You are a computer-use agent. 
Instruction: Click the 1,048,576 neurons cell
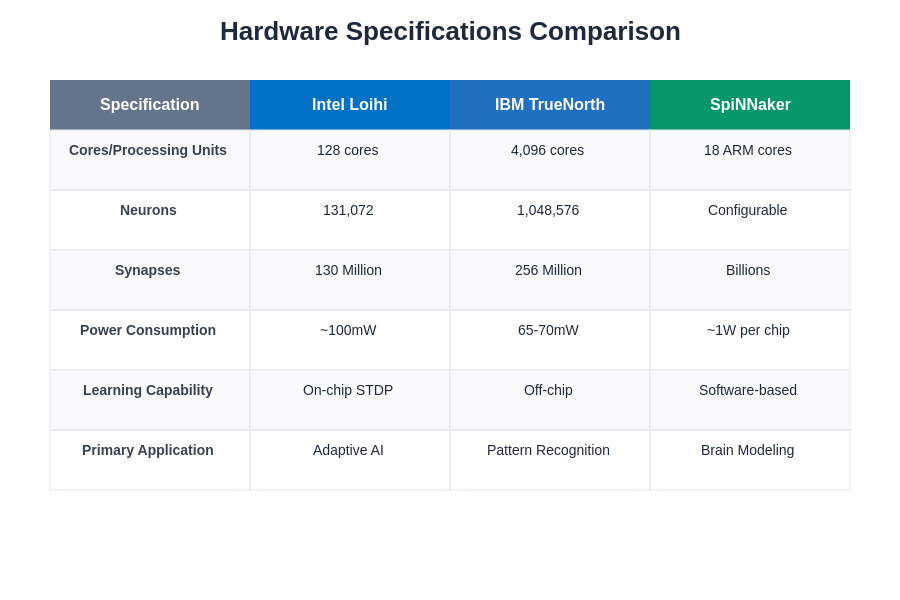(548, 210)
